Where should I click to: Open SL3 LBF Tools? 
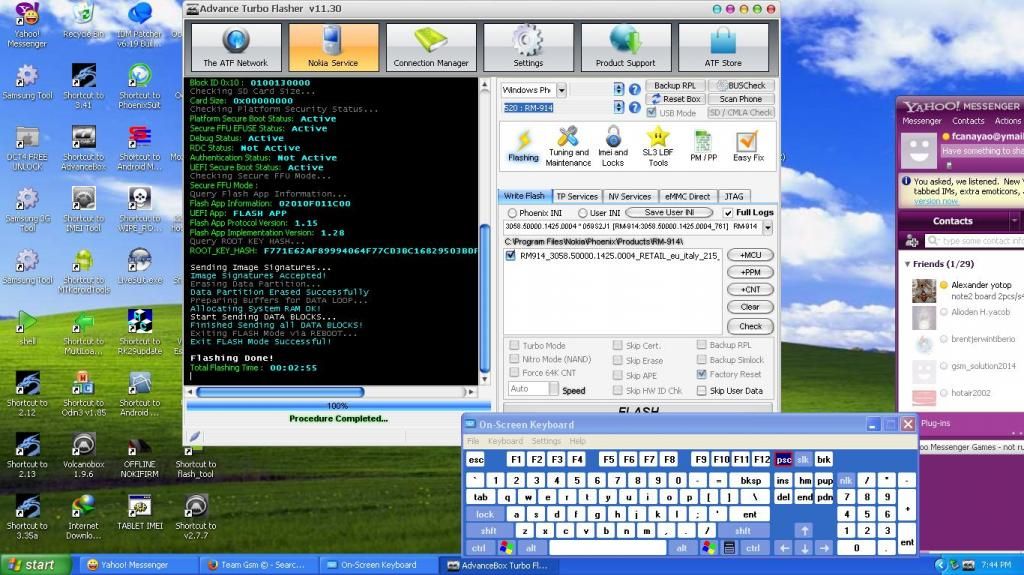click(x=658, y=146)
